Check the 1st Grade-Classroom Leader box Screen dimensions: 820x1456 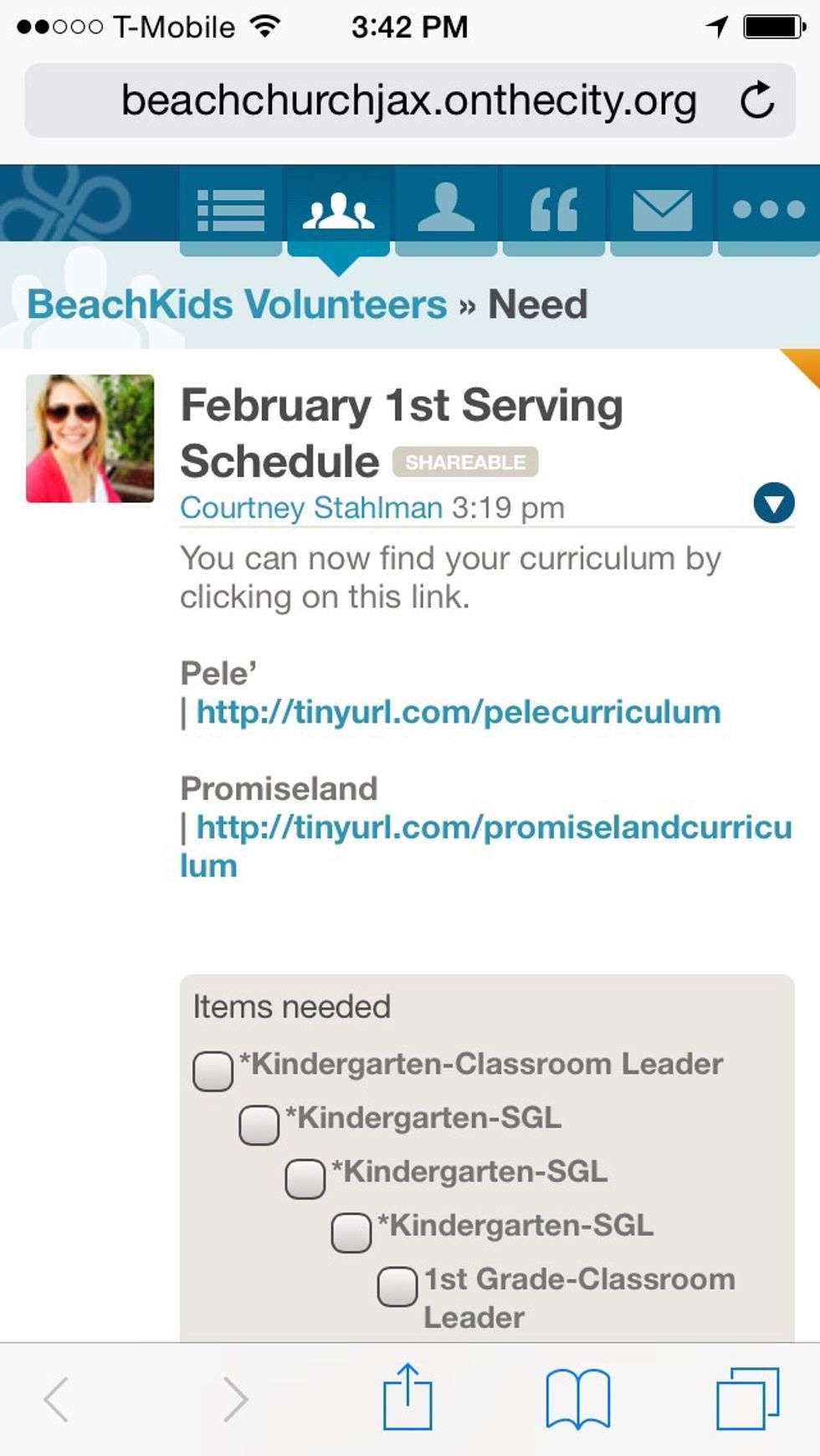[x=397, y=1287]
